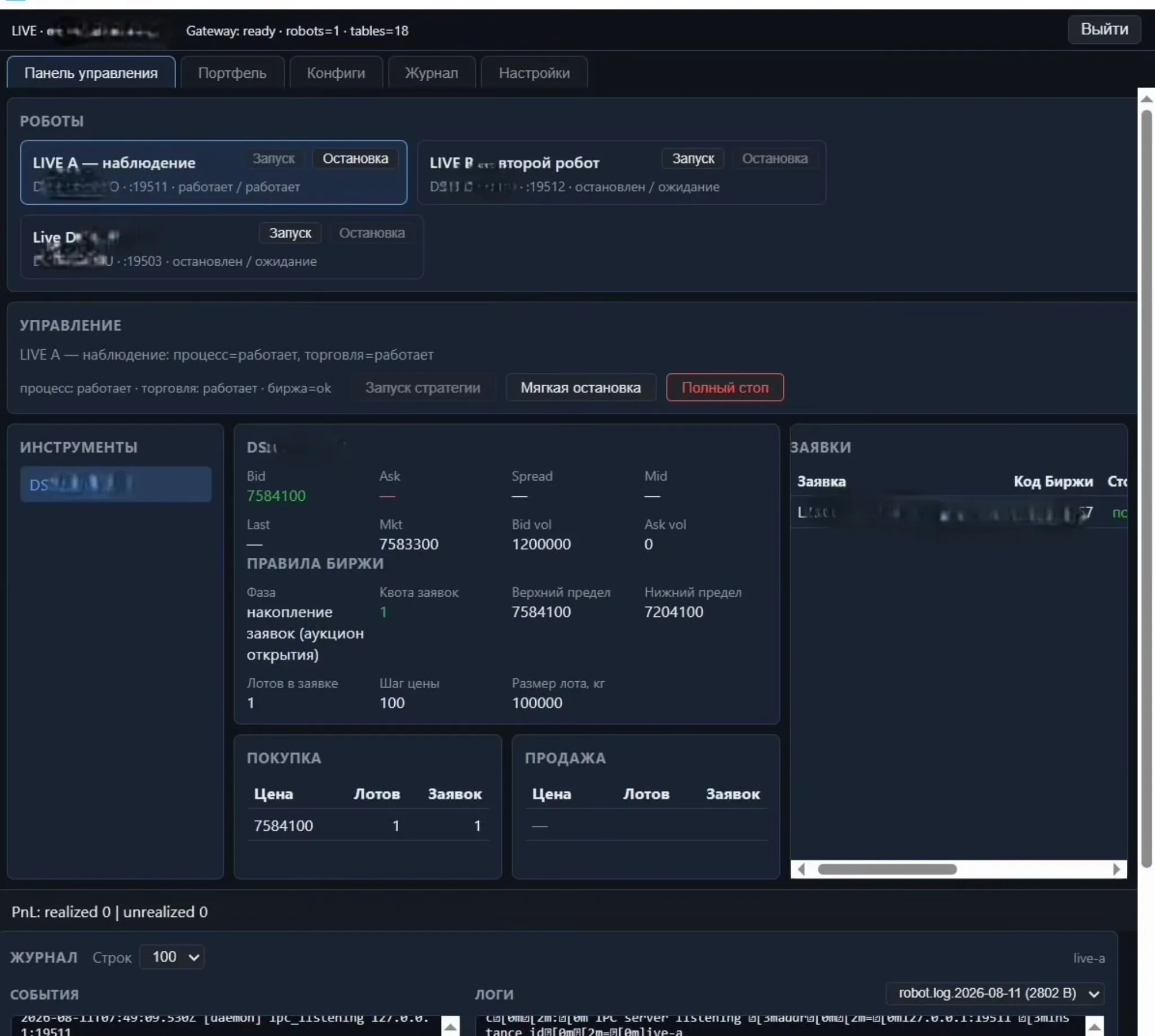1155x1036 pixels.
Task: Stop the LIVE A robot with Остановка
Action: tap(355, 159)
